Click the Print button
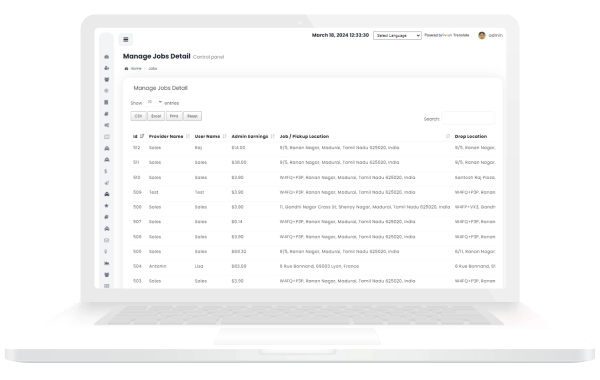 coord(174,116)
